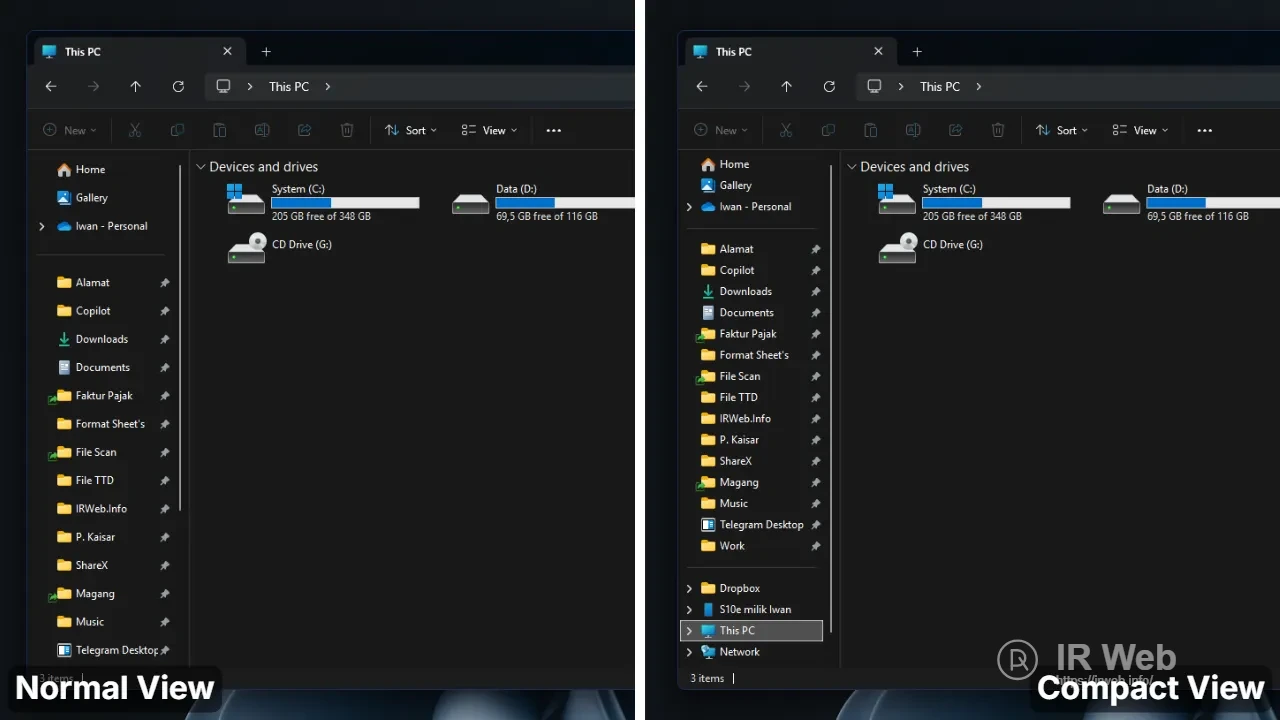This screenshot has width=1280, height=720.
Task: Collapse Devices and drives group in left window
Action: 201,167
